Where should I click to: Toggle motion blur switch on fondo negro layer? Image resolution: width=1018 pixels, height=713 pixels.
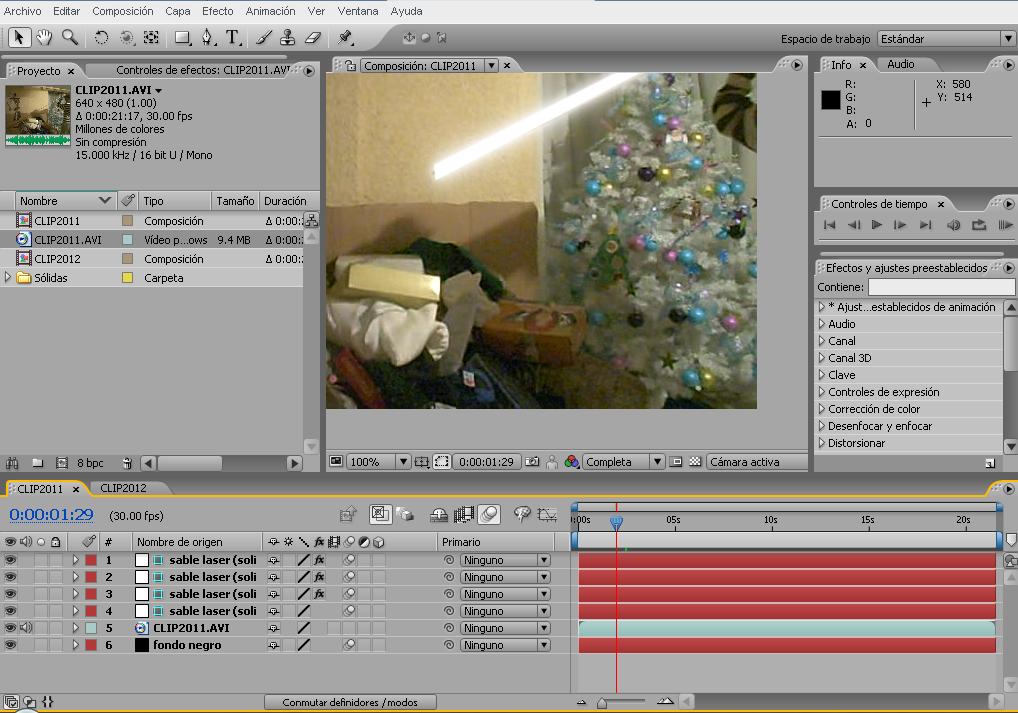pos(349,645)
